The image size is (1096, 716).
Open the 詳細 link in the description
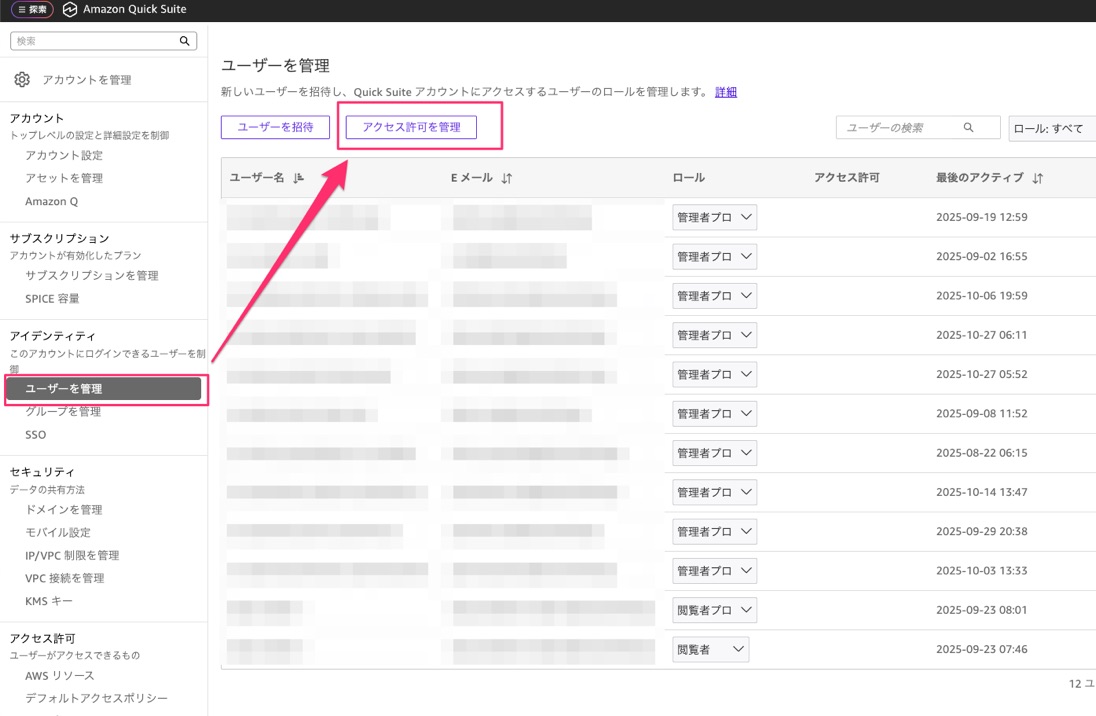pyautogui.click(x=726, y=92)
